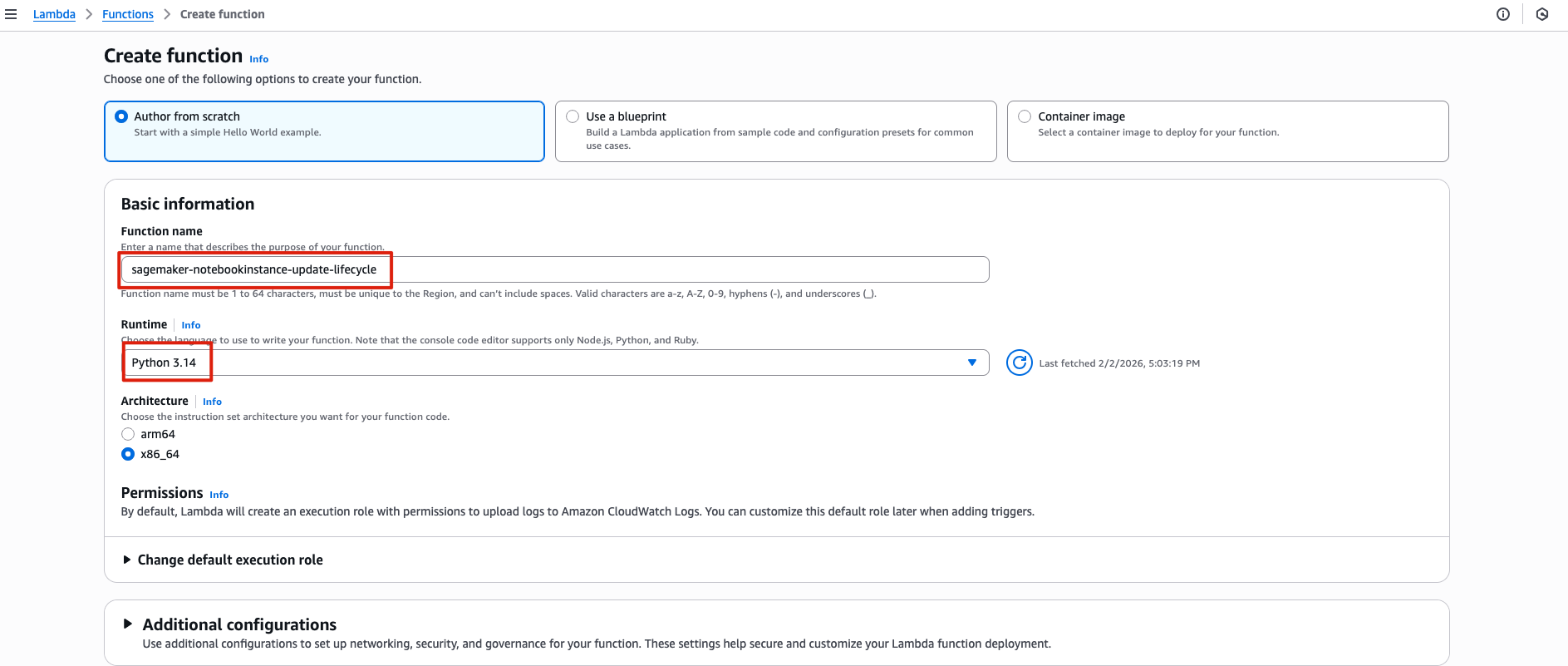Click the hexagon settings icon in top bar
The height and width of the screenshot is (666, 1568).
(1542, 14)
